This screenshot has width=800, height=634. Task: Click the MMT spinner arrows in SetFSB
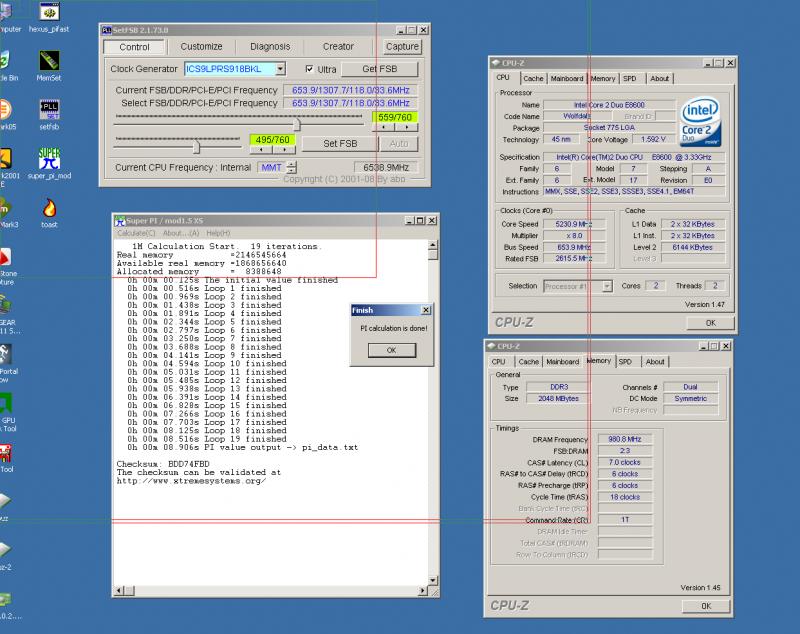pos(291,167)
